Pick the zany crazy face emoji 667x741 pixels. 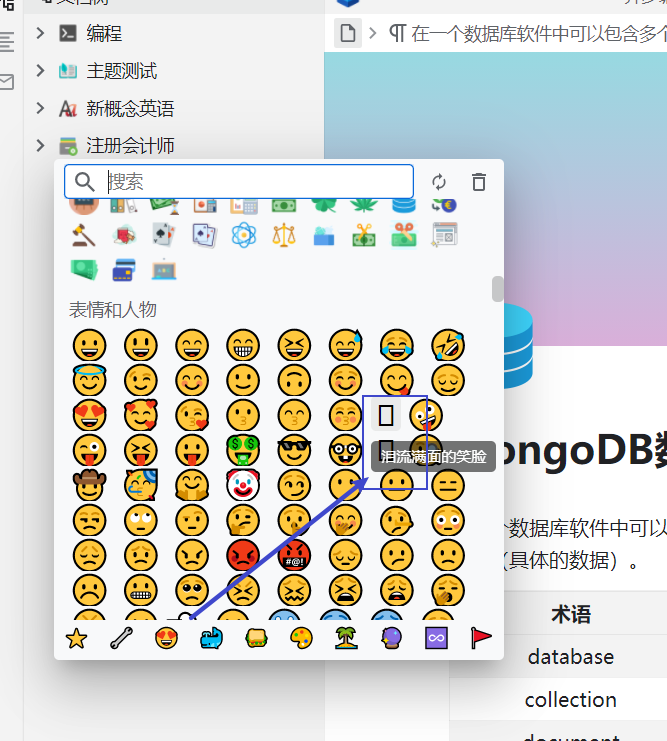pyautogui.click(x=426, y=415)
